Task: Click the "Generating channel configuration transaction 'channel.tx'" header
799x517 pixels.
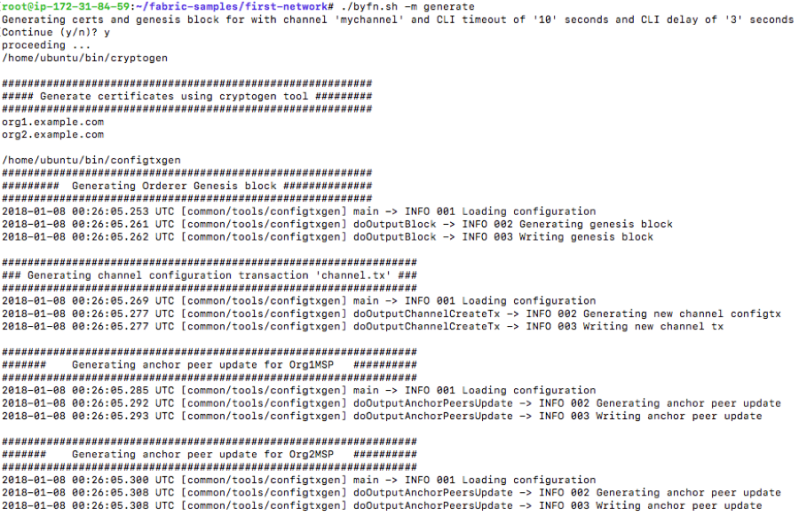Action: 209,275
